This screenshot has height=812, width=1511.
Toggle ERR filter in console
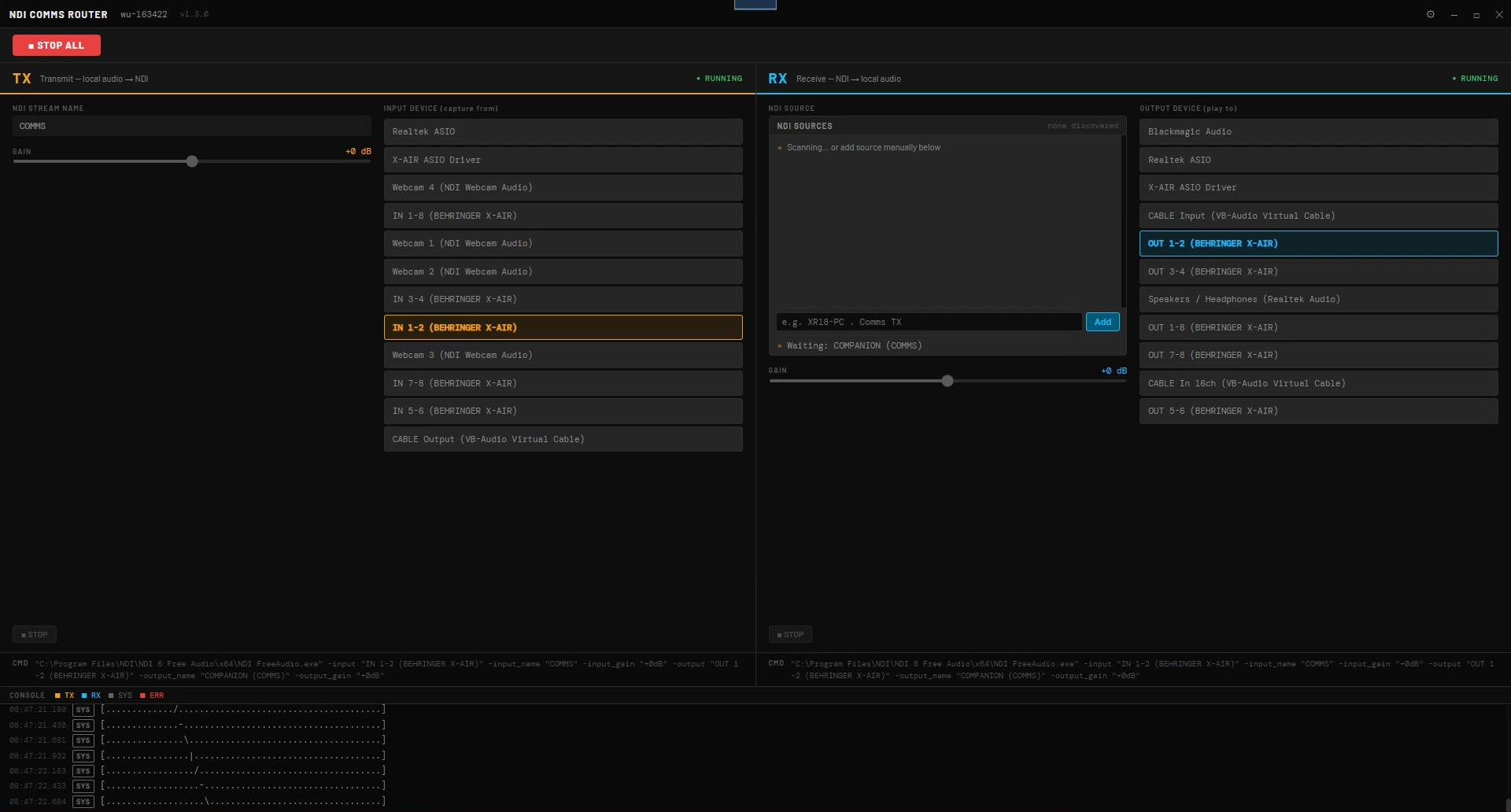click(x=152, y=696)
